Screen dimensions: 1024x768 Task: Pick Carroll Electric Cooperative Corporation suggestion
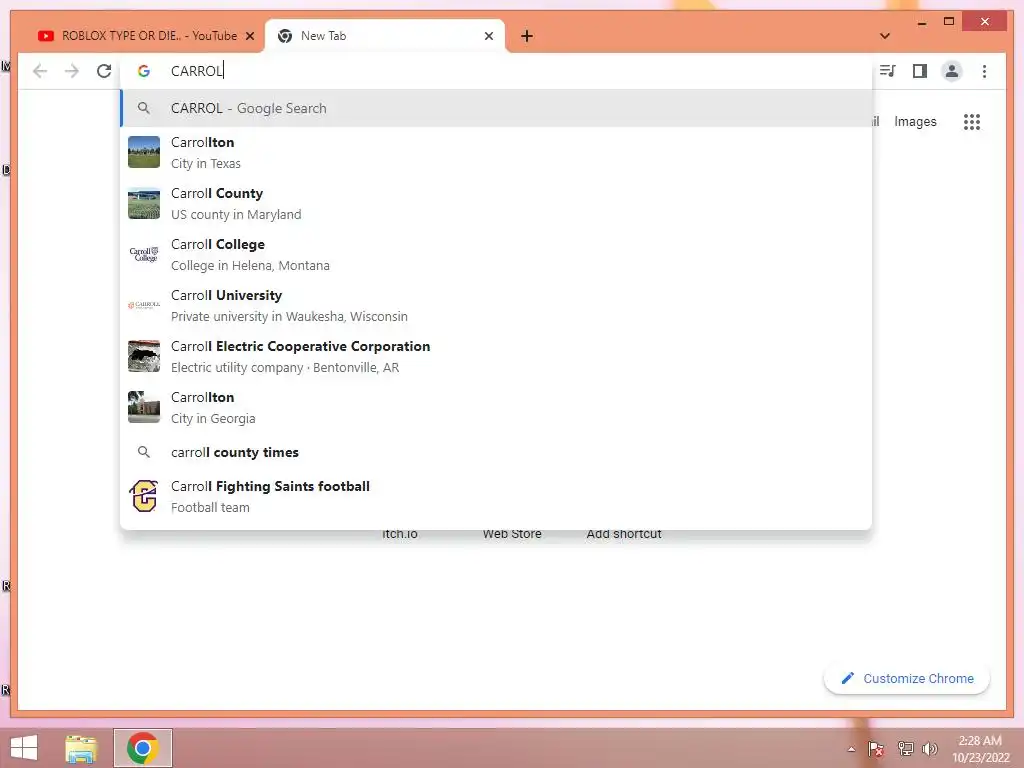(x=496, y=356)
